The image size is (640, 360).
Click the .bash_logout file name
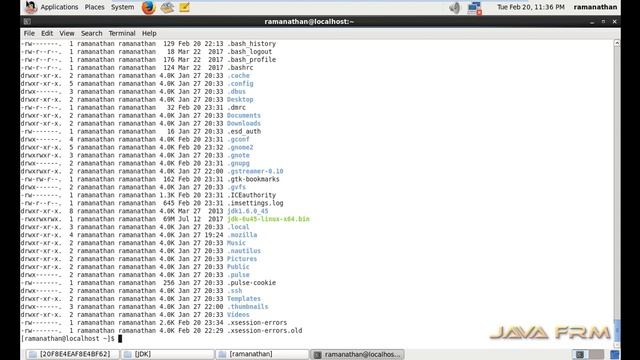249,52
